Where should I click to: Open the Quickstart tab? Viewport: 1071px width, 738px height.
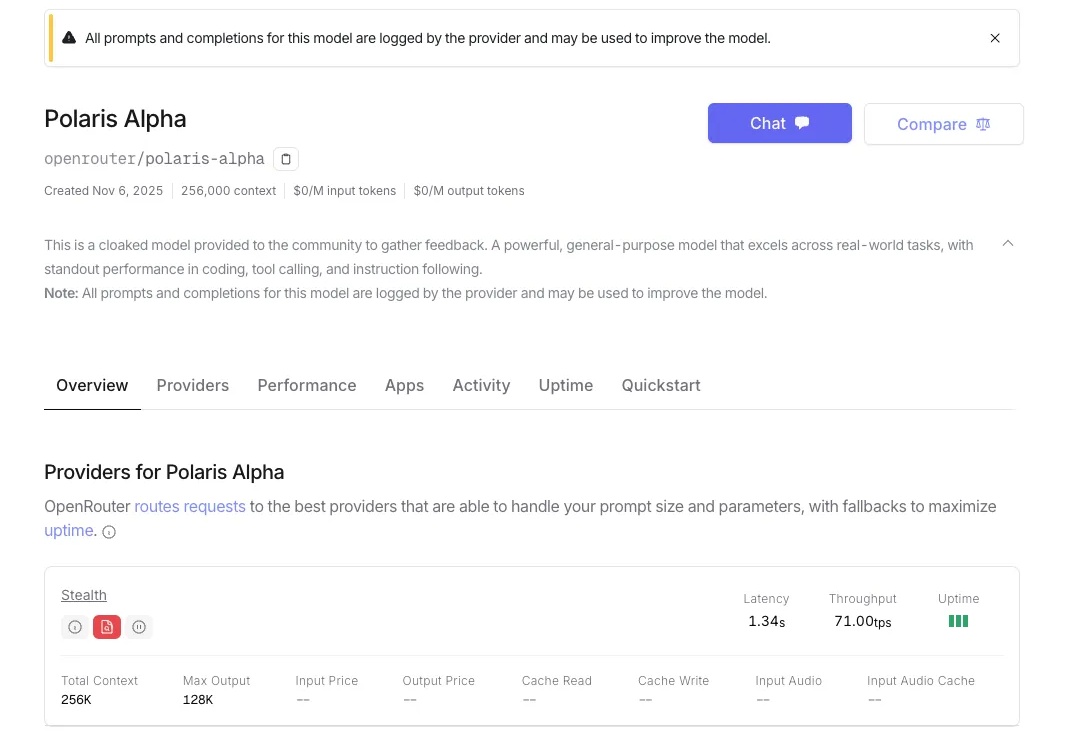pyautogui.click(x=661, y=386)
